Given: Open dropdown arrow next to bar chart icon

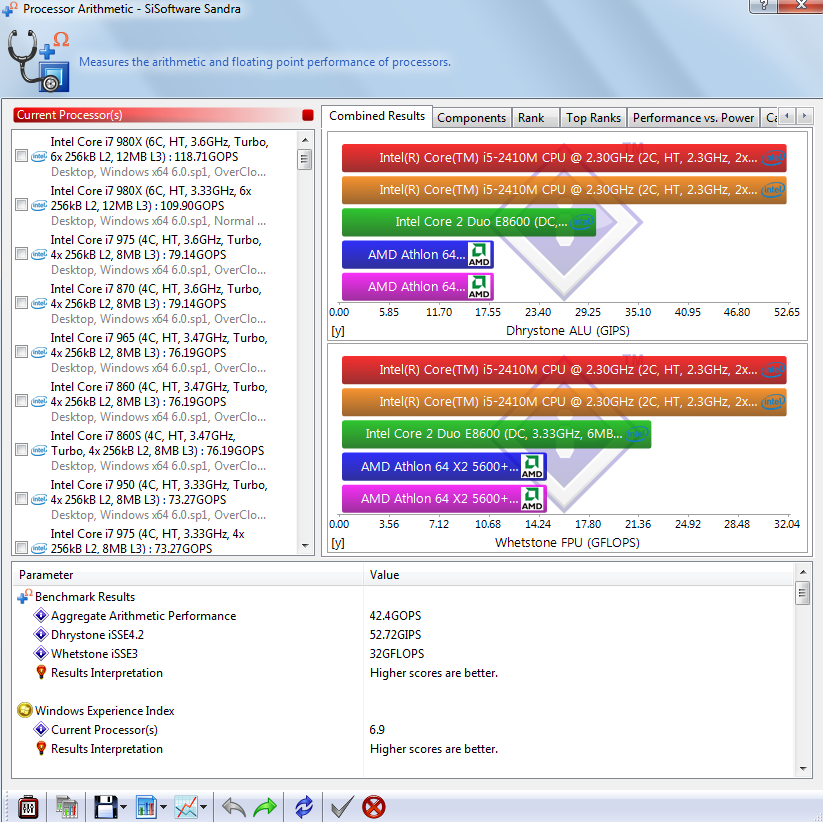Looking at the screenshot, I should point(163,807).
